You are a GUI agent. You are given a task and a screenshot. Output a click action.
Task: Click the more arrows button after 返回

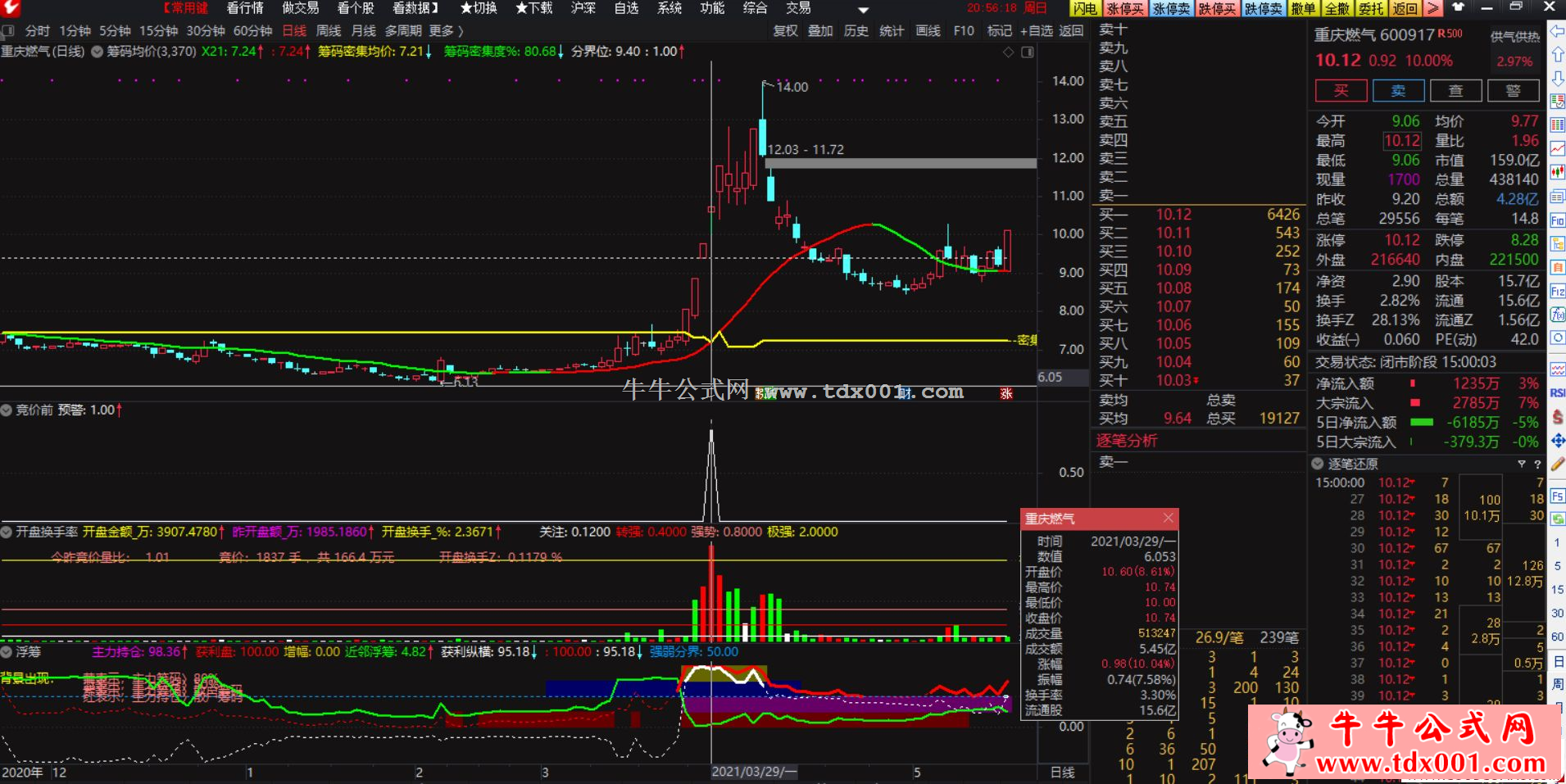point(1432,8)
